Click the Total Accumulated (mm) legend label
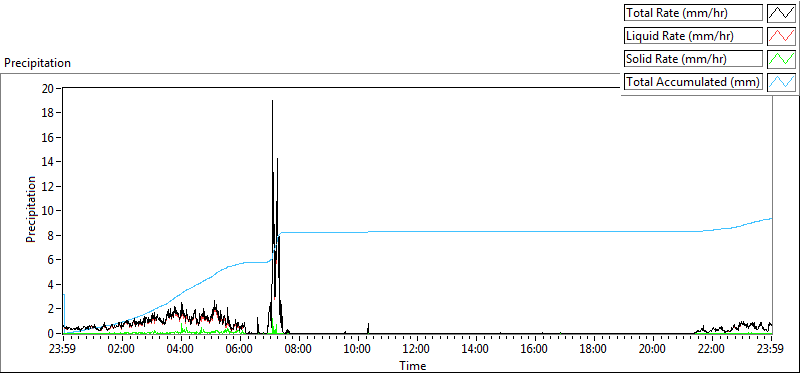This screenshot has width=800, height=373. (x=694, y=82)
